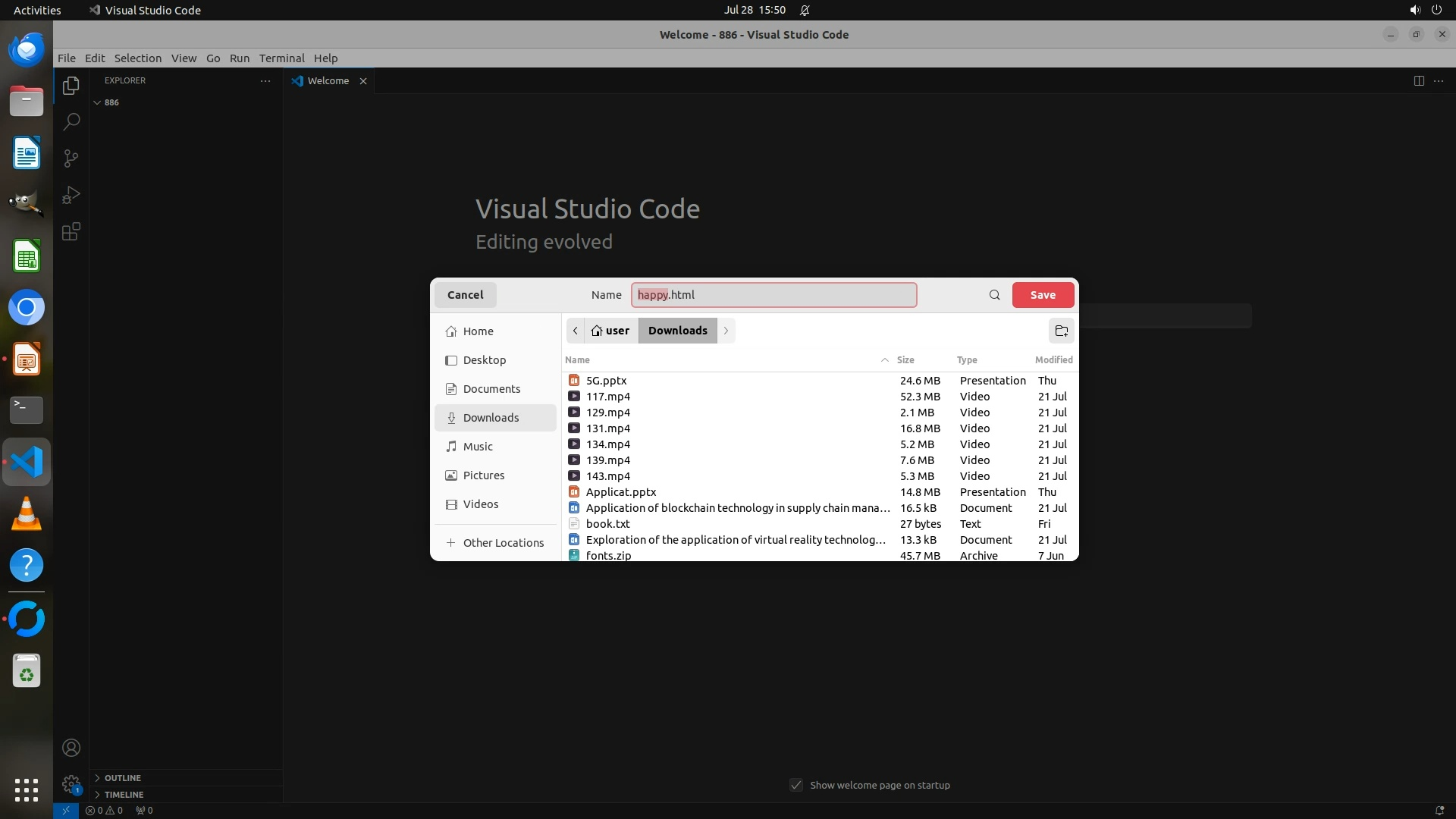Open the Search view in activity bar
The image size is (1456, 819).
coord(71,121)
